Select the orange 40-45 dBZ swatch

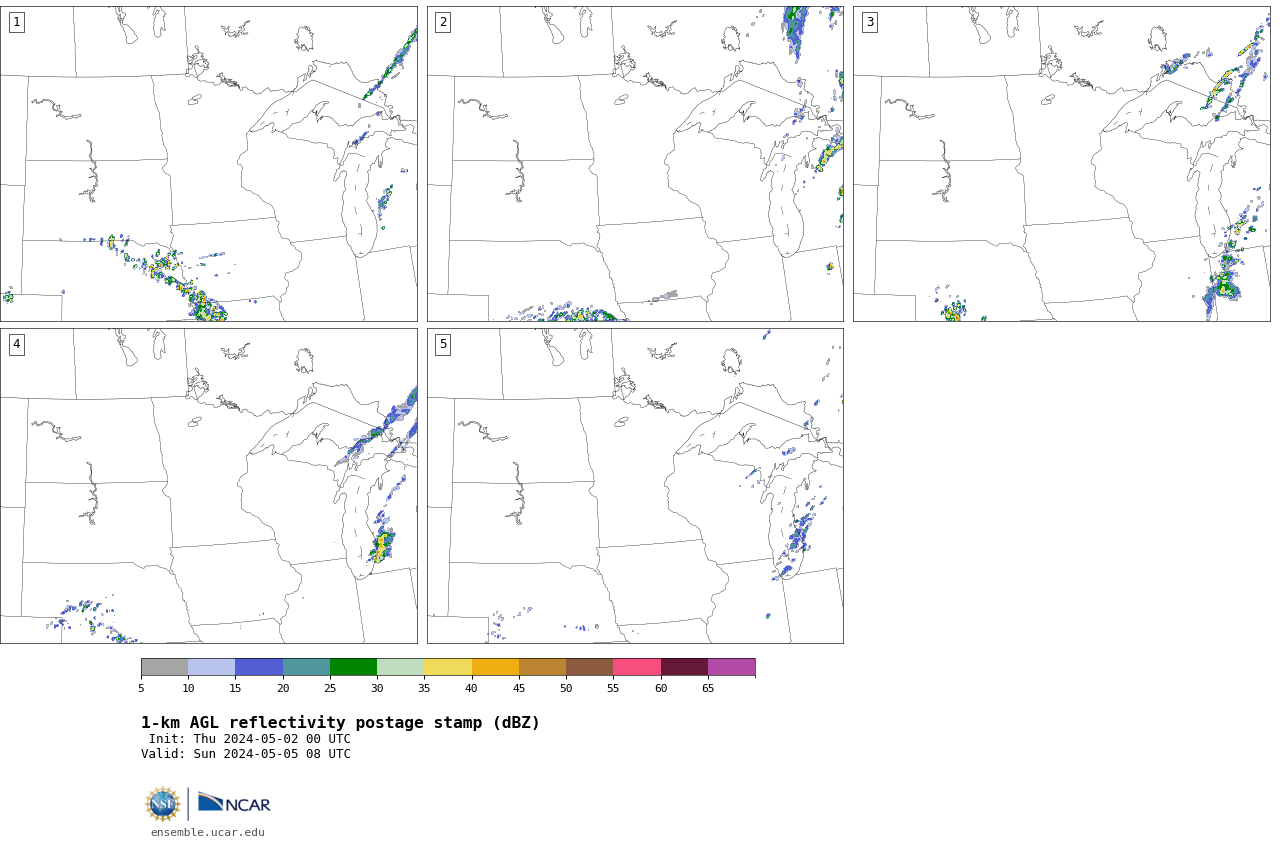tap(495, 667)
